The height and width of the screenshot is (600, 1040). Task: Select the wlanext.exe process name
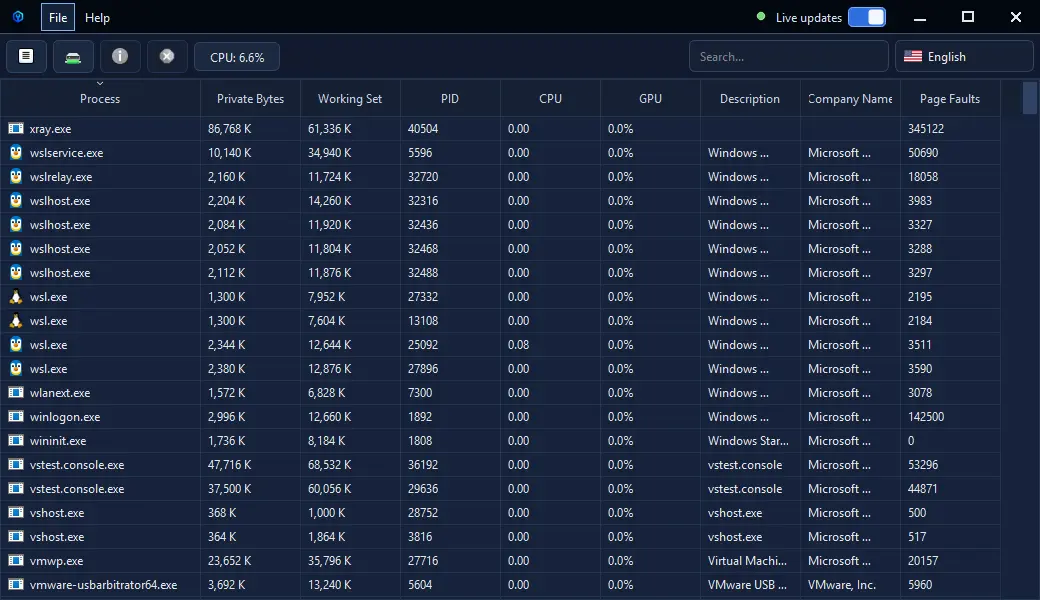[x=60, y=392]
